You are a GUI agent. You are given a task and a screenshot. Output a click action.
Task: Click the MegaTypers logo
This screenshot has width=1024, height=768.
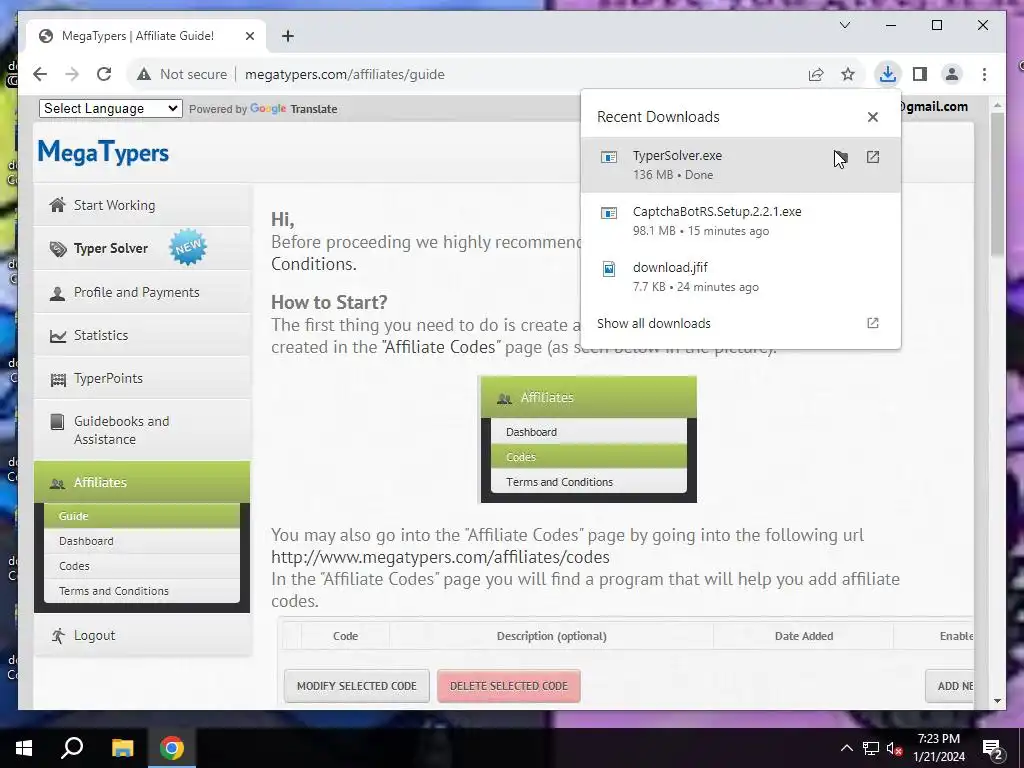(x=103, y=152)
